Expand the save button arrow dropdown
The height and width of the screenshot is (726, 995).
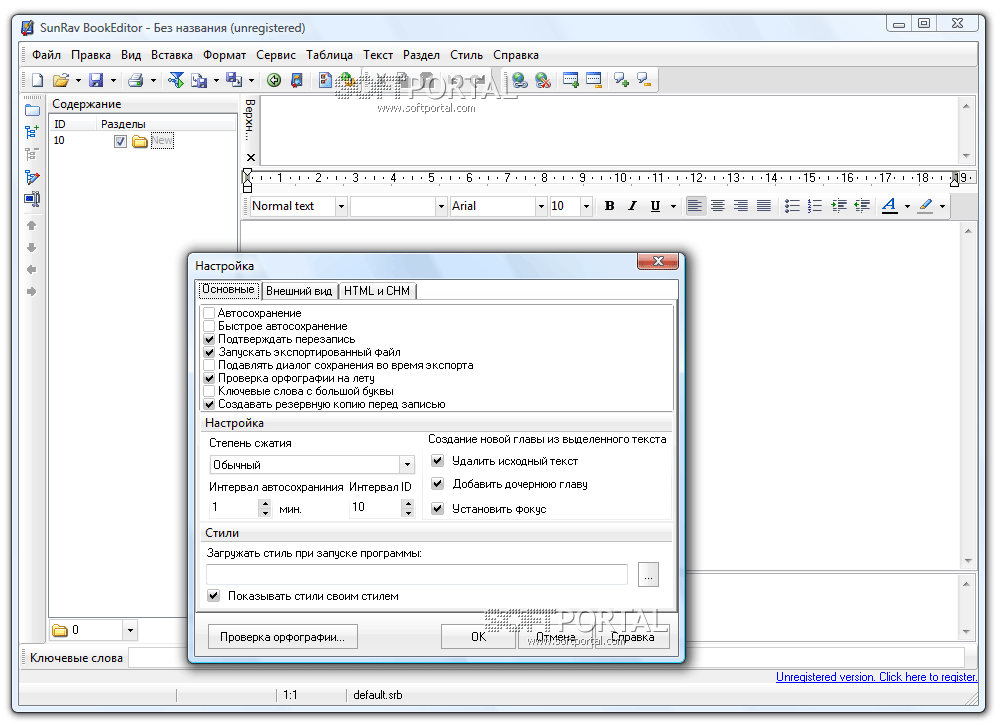point(113,80)
